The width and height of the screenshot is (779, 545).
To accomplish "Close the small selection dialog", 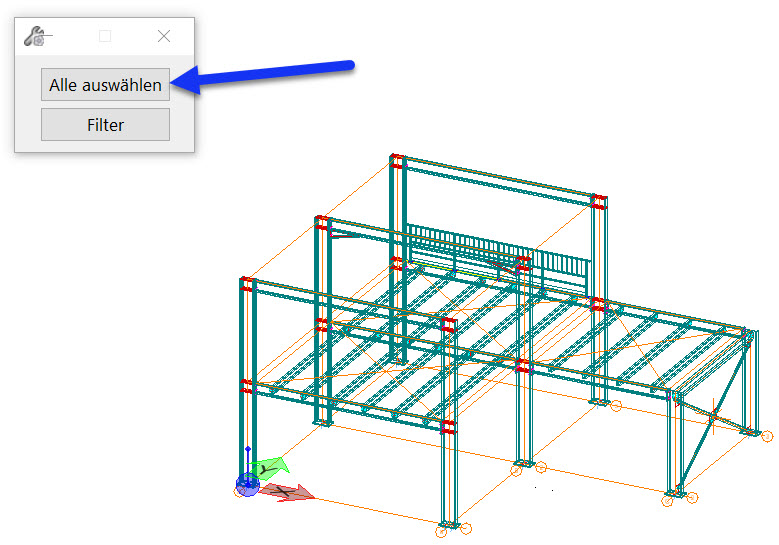I will pyautogui.click(x=164, y=36).
